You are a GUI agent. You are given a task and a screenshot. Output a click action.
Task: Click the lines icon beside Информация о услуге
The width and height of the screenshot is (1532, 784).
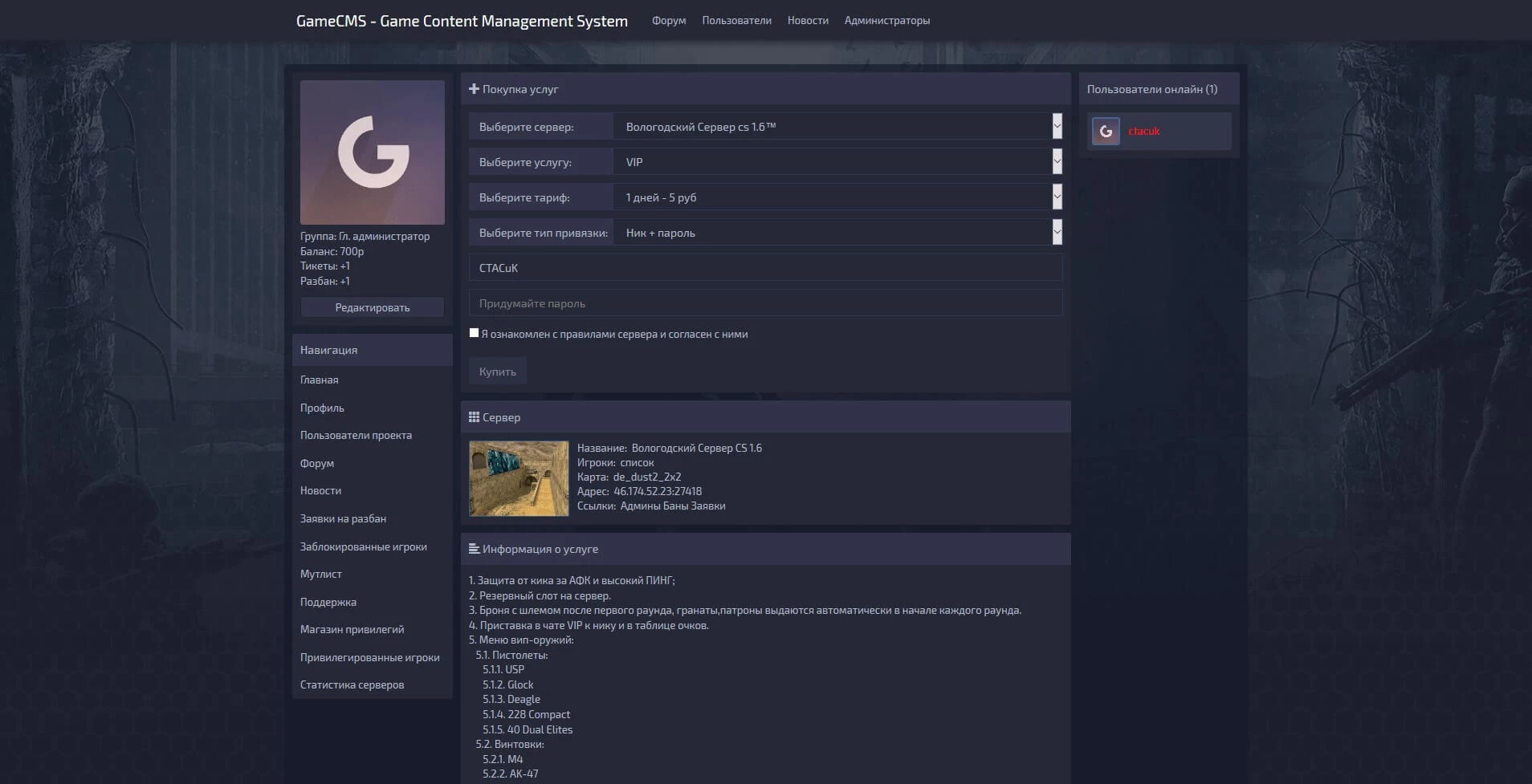474,549
